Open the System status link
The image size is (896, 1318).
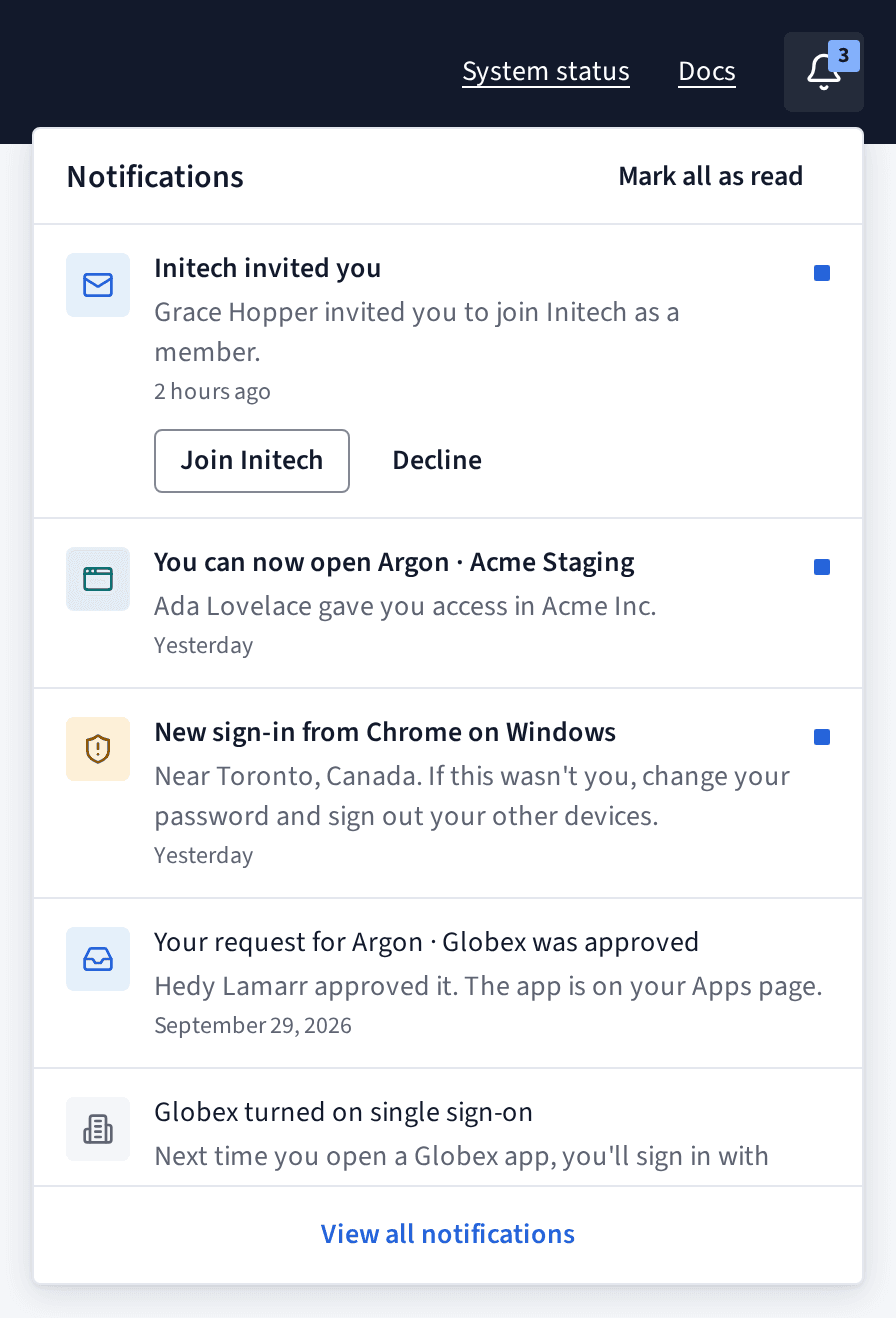546,72
